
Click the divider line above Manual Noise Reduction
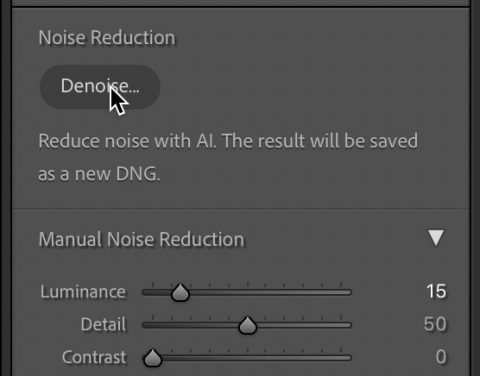[x=241, y=210]
